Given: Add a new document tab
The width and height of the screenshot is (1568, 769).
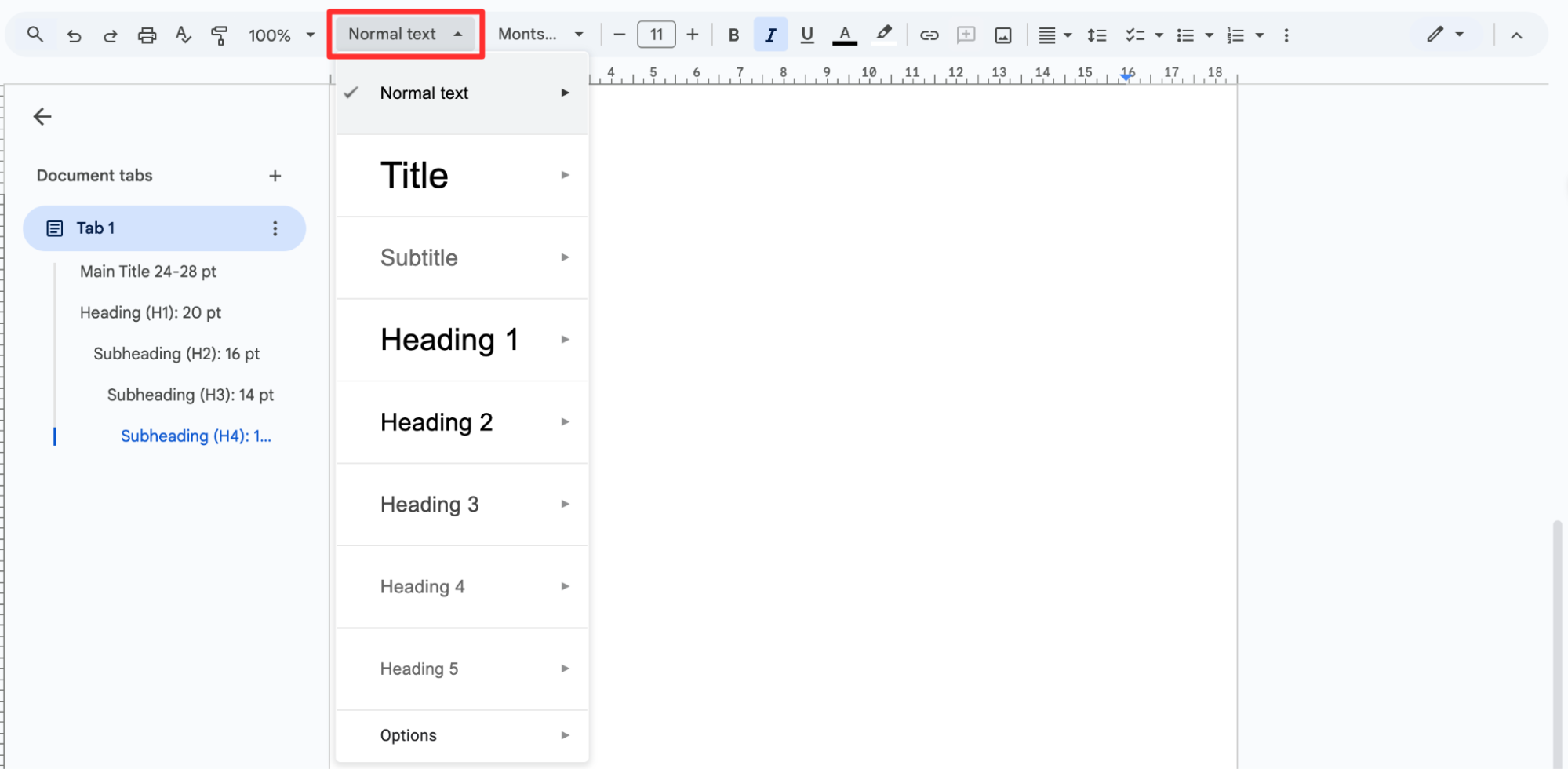Looking at the screenshot, I should click(x=275, y=176).
